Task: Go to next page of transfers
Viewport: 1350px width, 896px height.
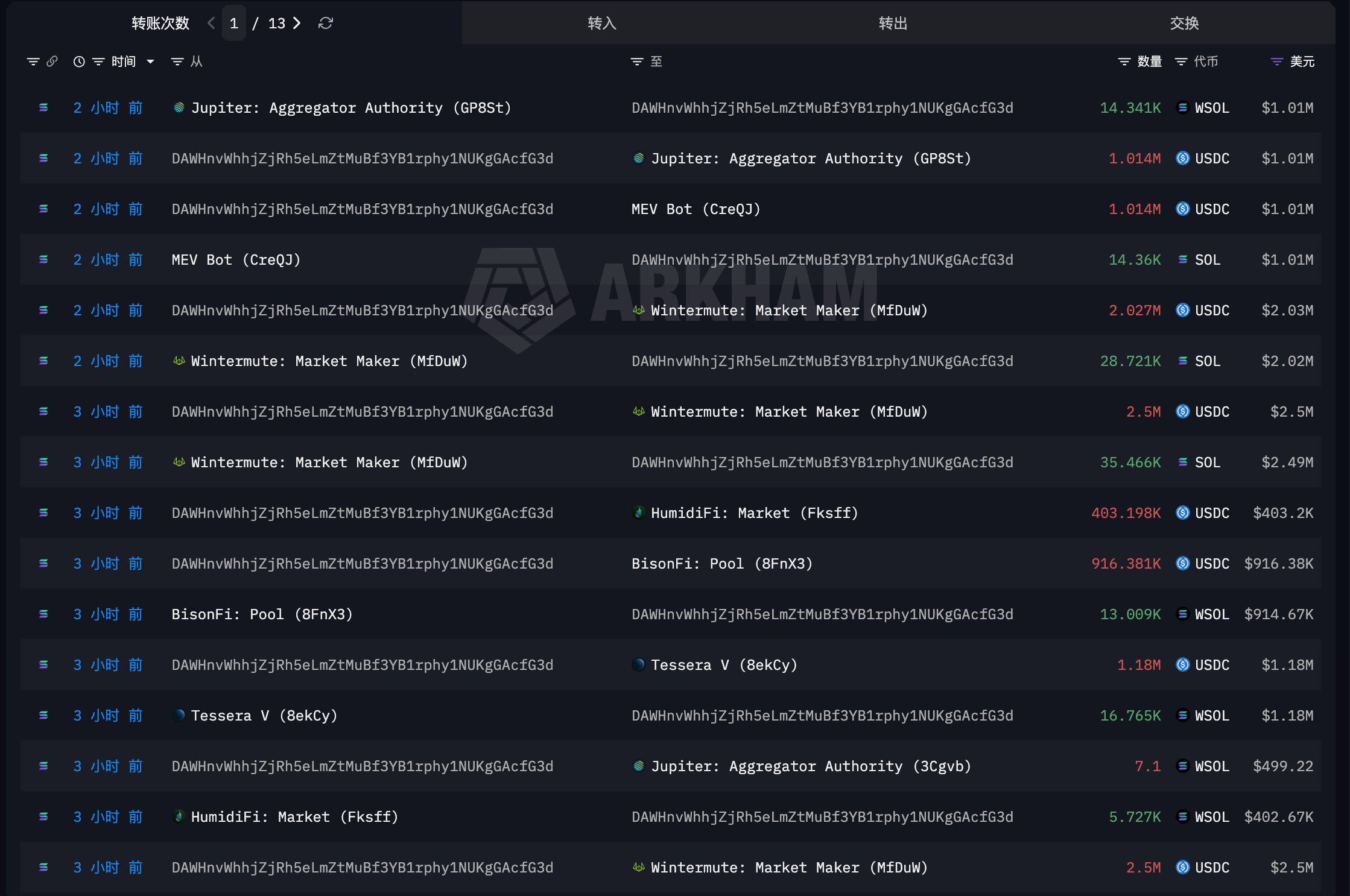Action: 297,24
